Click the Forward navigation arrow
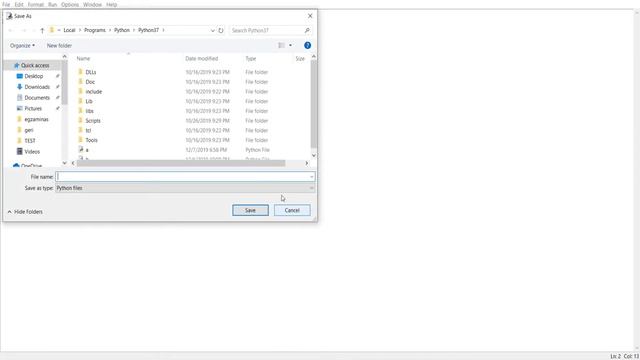 coord(24,31)
